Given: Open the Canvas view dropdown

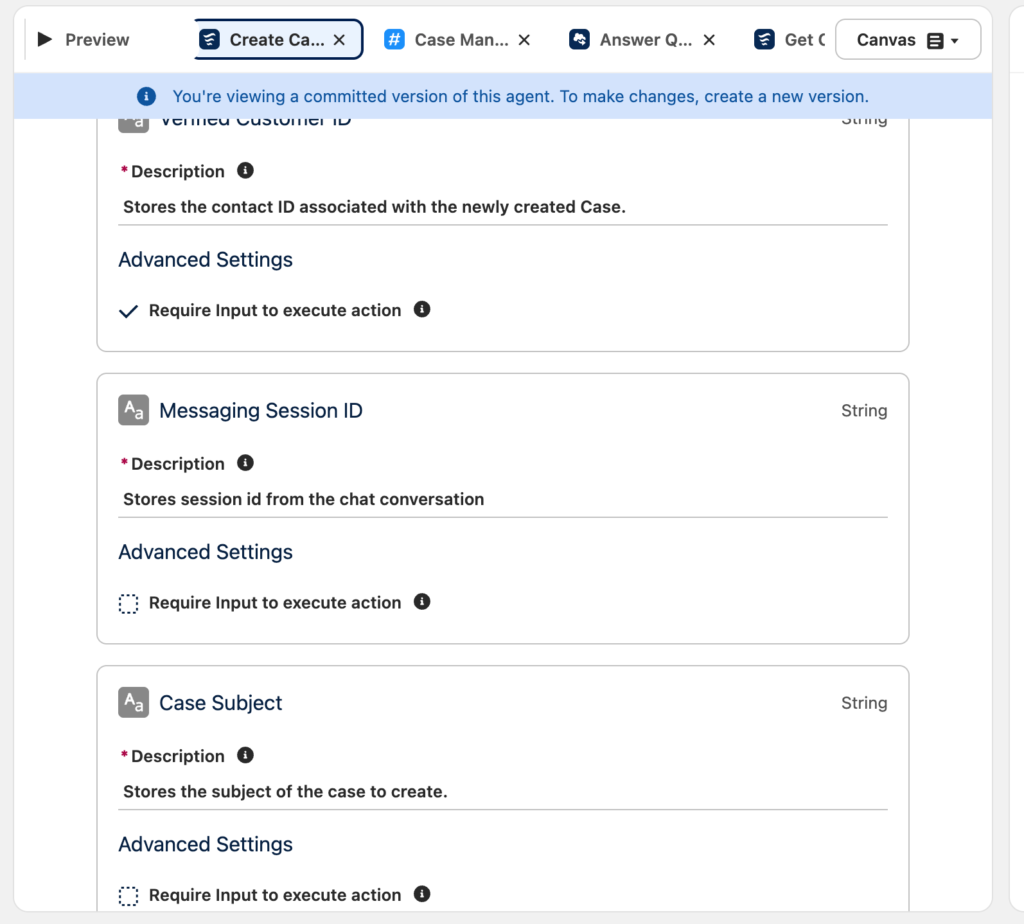Looking at the screenshot, I should coord(907,40).
